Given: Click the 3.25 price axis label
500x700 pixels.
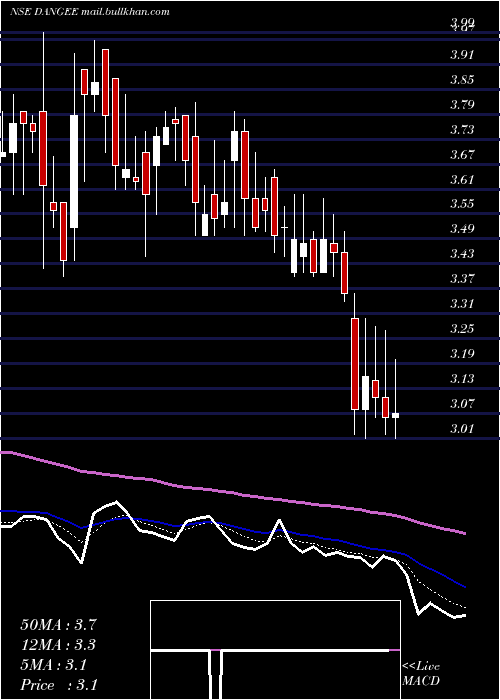Looking at the screenshot, I should 462,329.
